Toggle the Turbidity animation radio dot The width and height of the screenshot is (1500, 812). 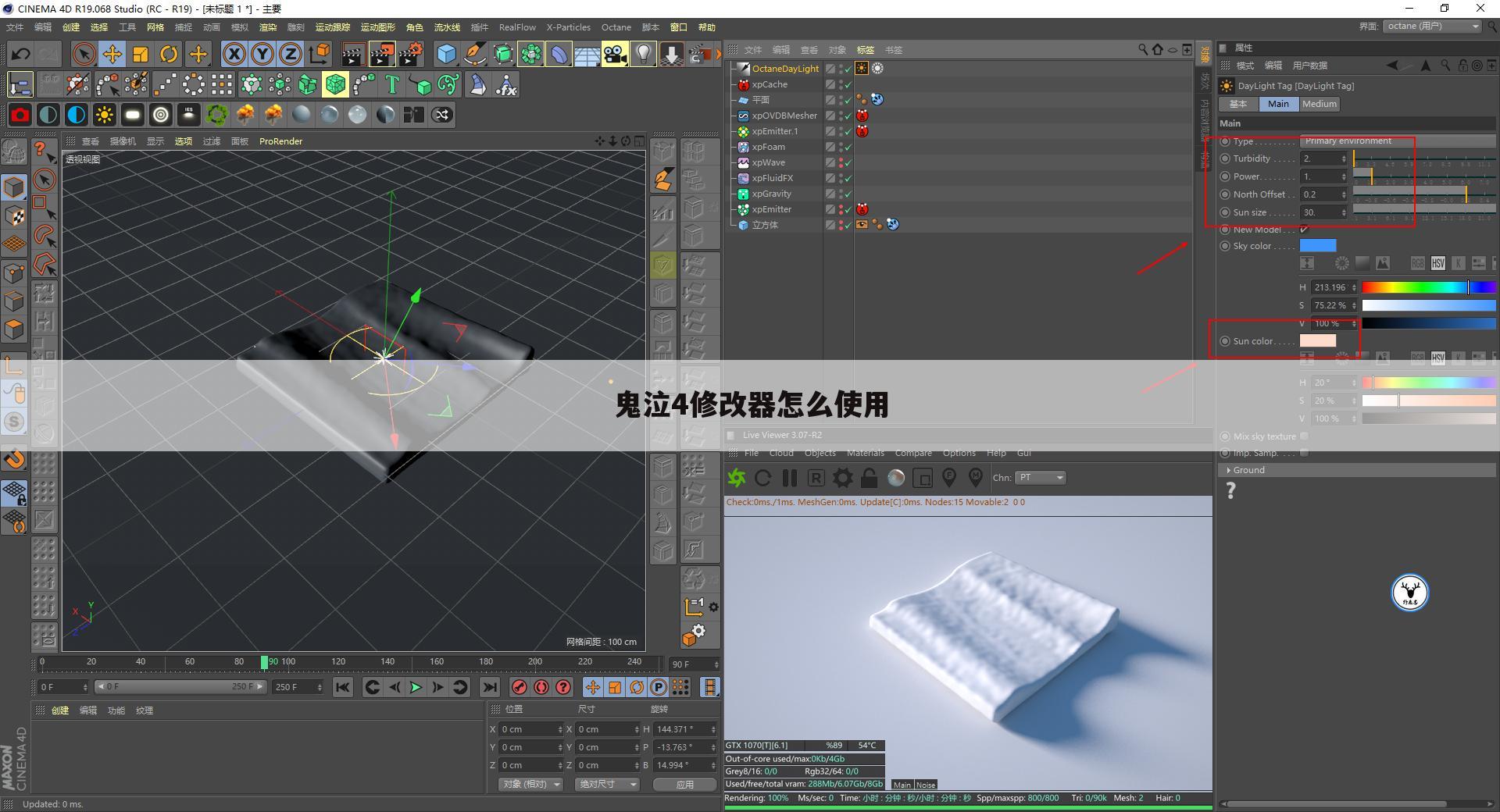[1225, 158]
